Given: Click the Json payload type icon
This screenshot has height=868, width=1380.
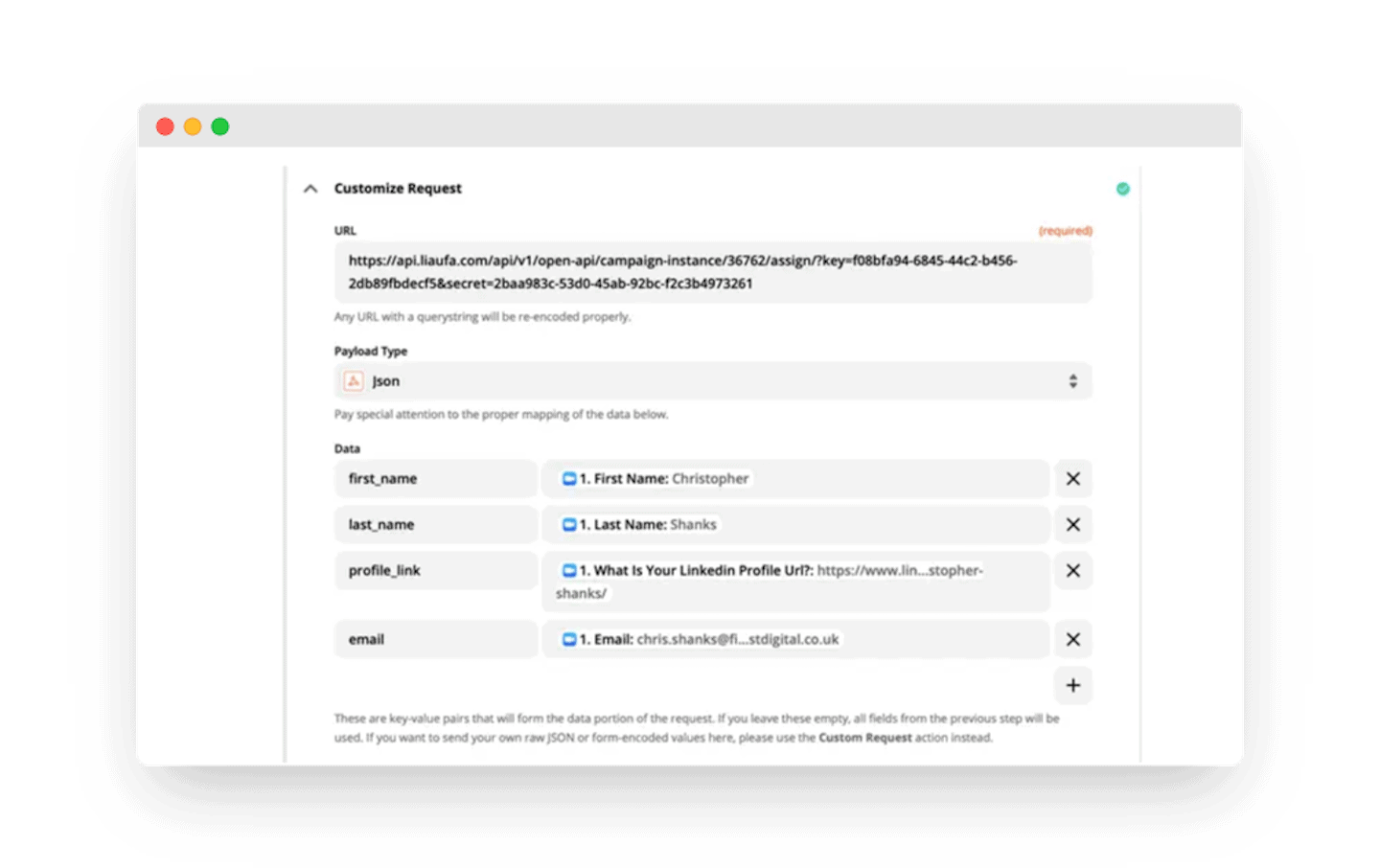Looking at the screenshot, I should point(354,381).
